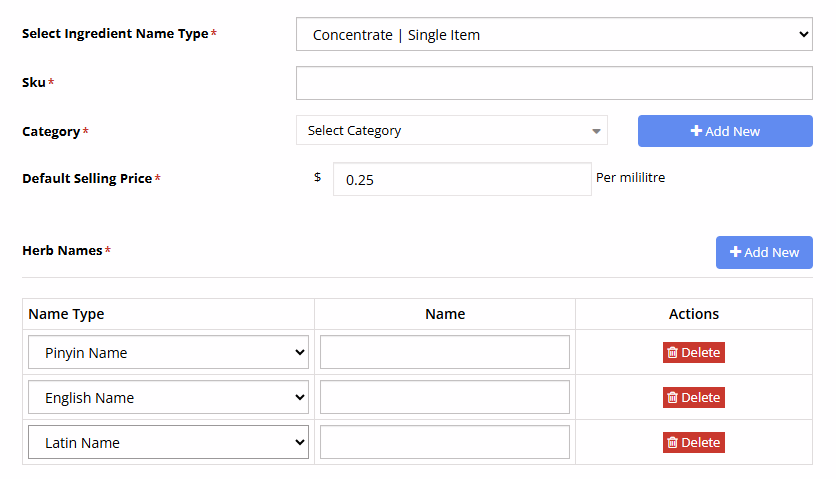Click the trash icon in the Latin Name row

pyautogui.click(x=673, y=442)
